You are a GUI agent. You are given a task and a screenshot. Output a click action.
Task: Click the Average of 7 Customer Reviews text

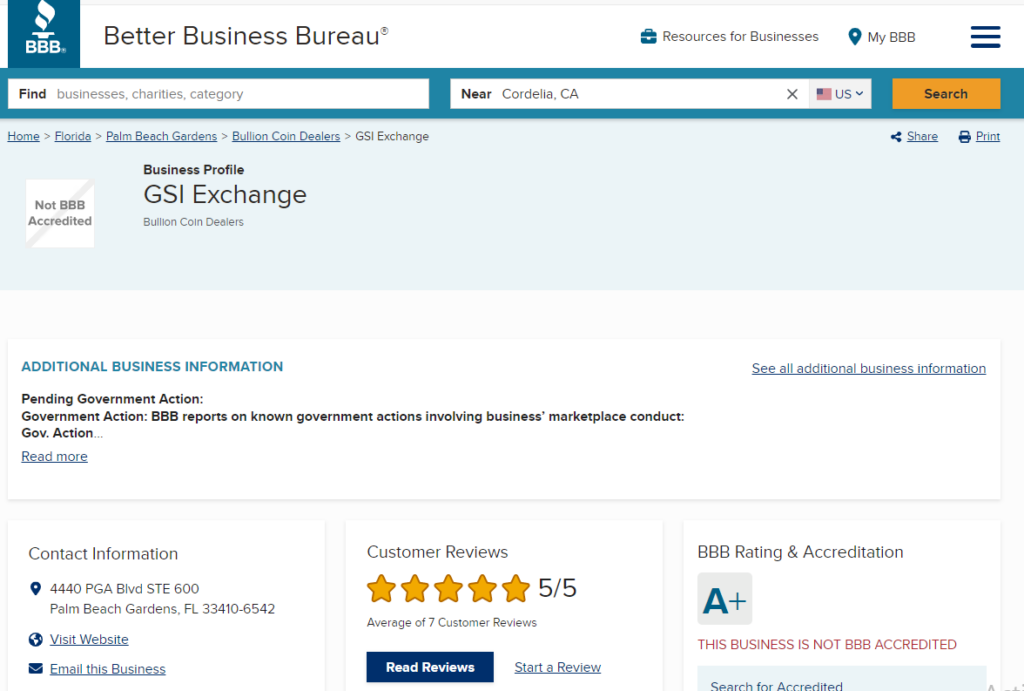pyautogui.click(x=452, y=623)
